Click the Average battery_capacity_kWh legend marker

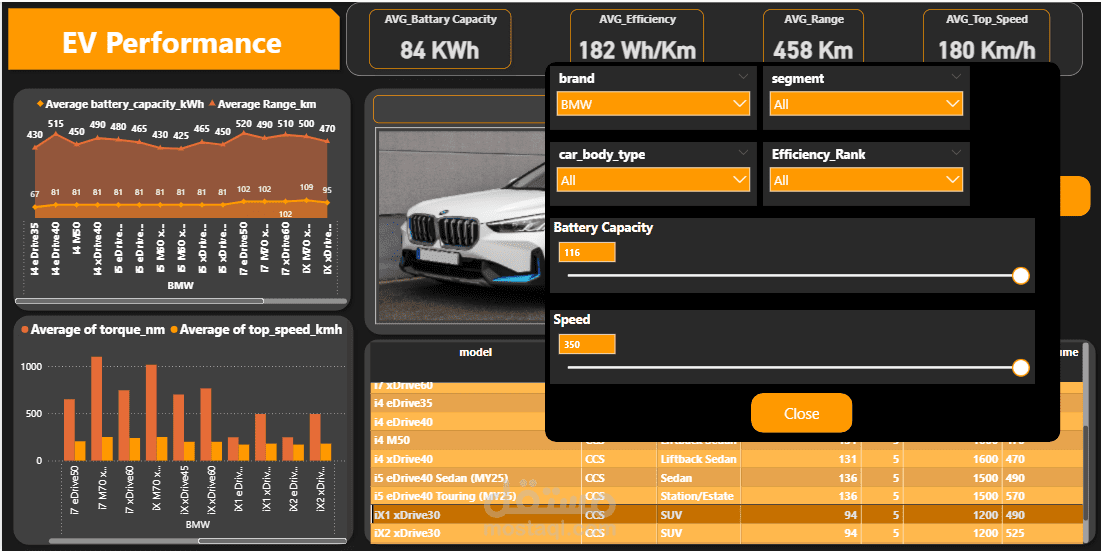pos(40,104)
